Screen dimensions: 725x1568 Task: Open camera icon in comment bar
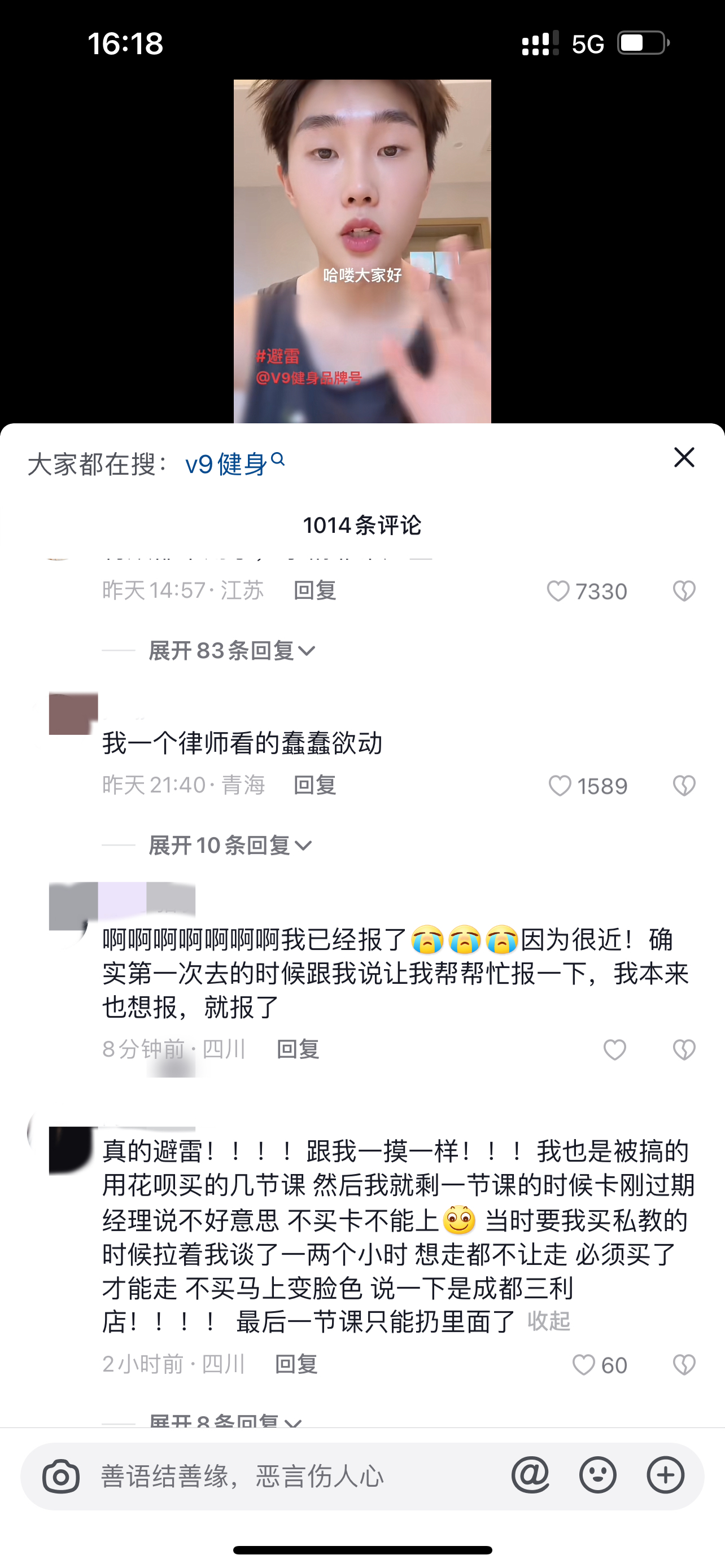click(x=61, y=1476)
